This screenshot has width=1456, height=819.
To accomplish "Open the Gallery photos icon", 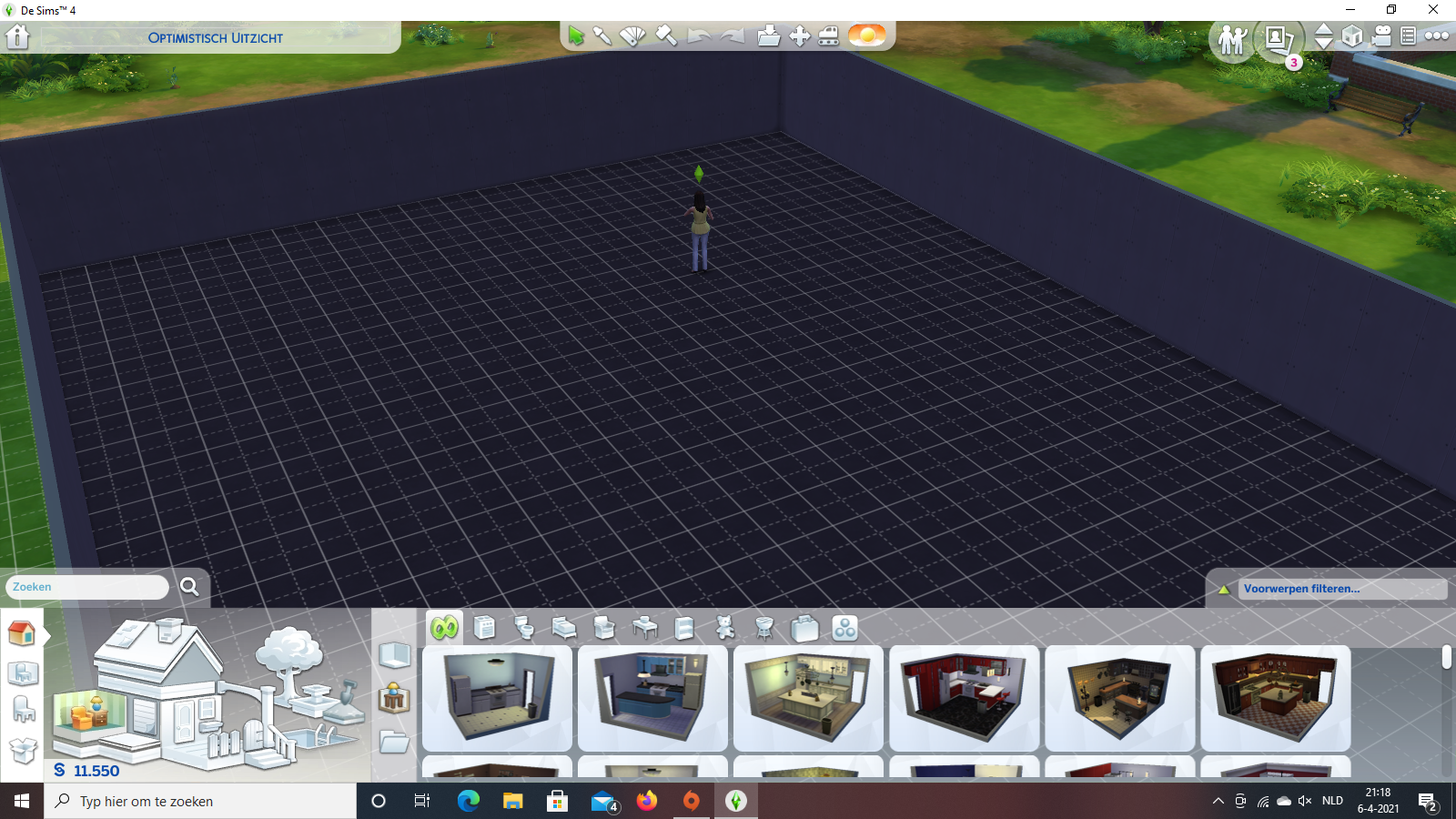I will (x=1279, y=39).
